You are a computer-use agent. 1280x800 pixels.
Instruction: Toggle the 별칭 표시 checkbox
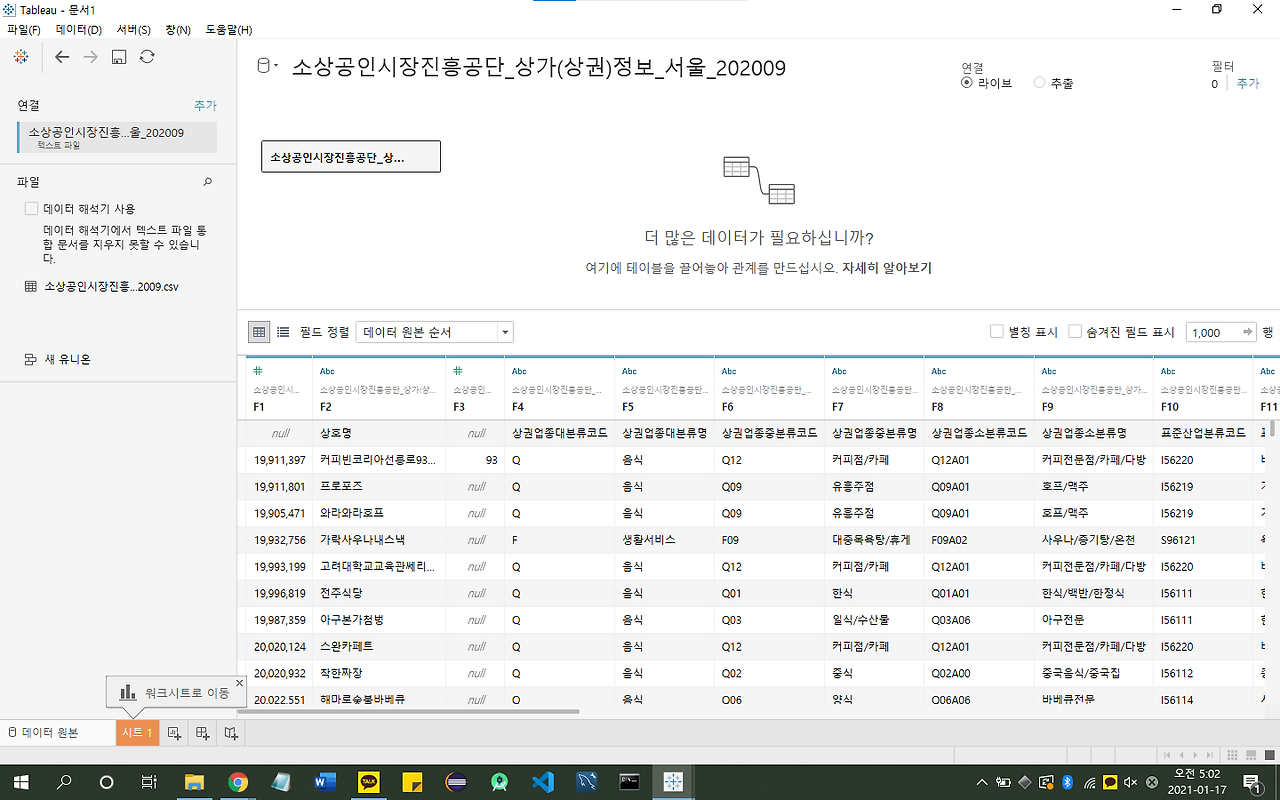(x=996, y=332)
